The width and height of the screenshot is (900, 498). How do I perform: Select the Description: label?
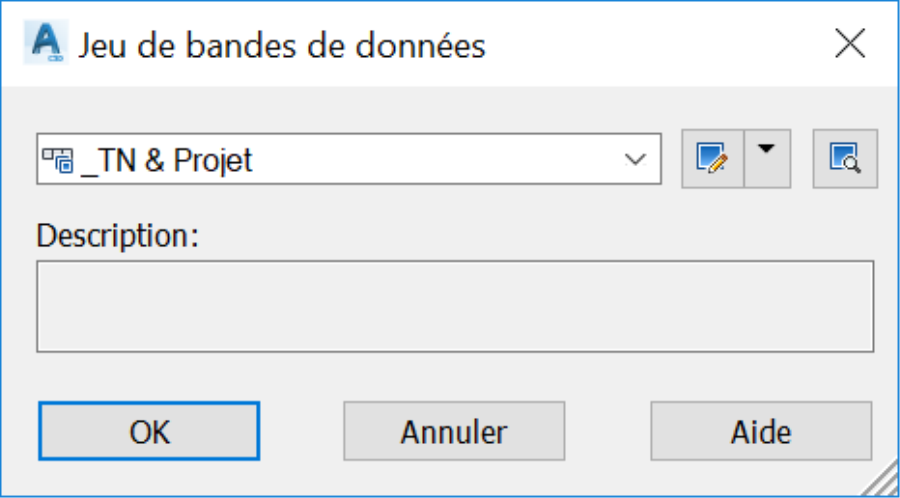tap(118, 235)
